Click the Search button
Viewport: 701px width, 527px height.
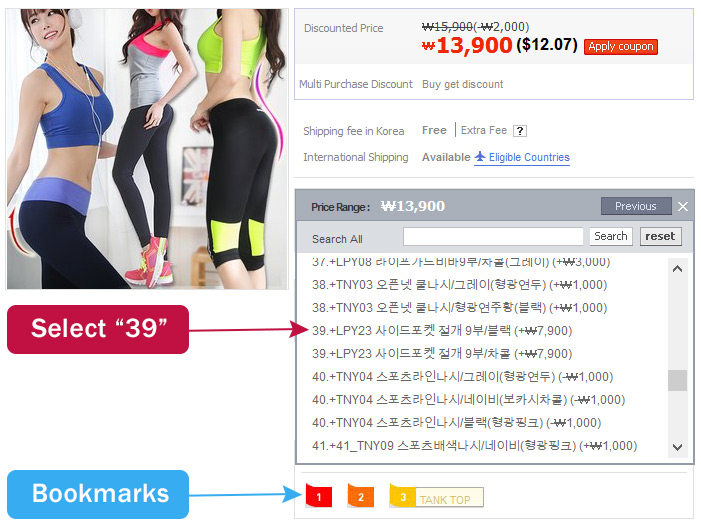610,236
